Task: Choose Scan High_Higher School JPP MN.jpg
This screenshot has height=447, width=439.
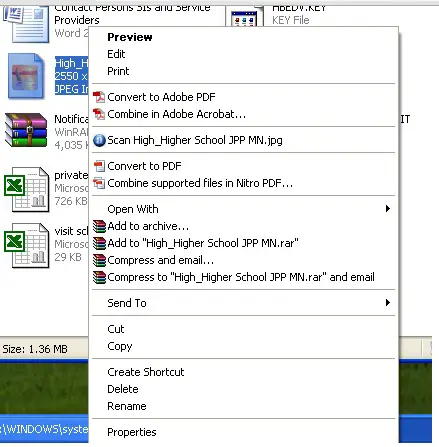Action: coord(195,140)
